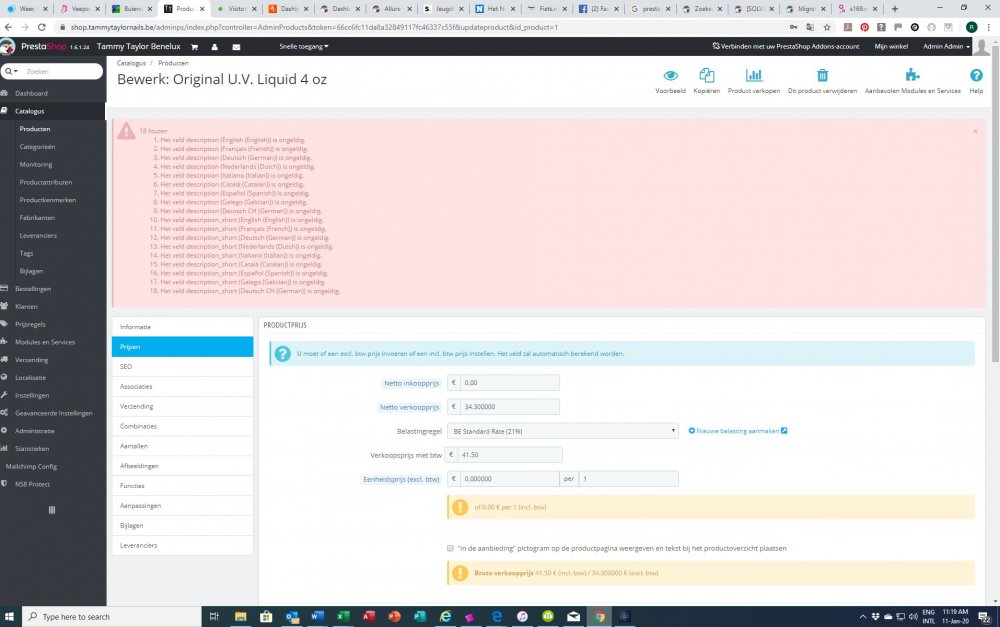Expand the Snelle toegang dropdown
The image size is (1000, 627).
pyautogui.click(x=304, y=47)
